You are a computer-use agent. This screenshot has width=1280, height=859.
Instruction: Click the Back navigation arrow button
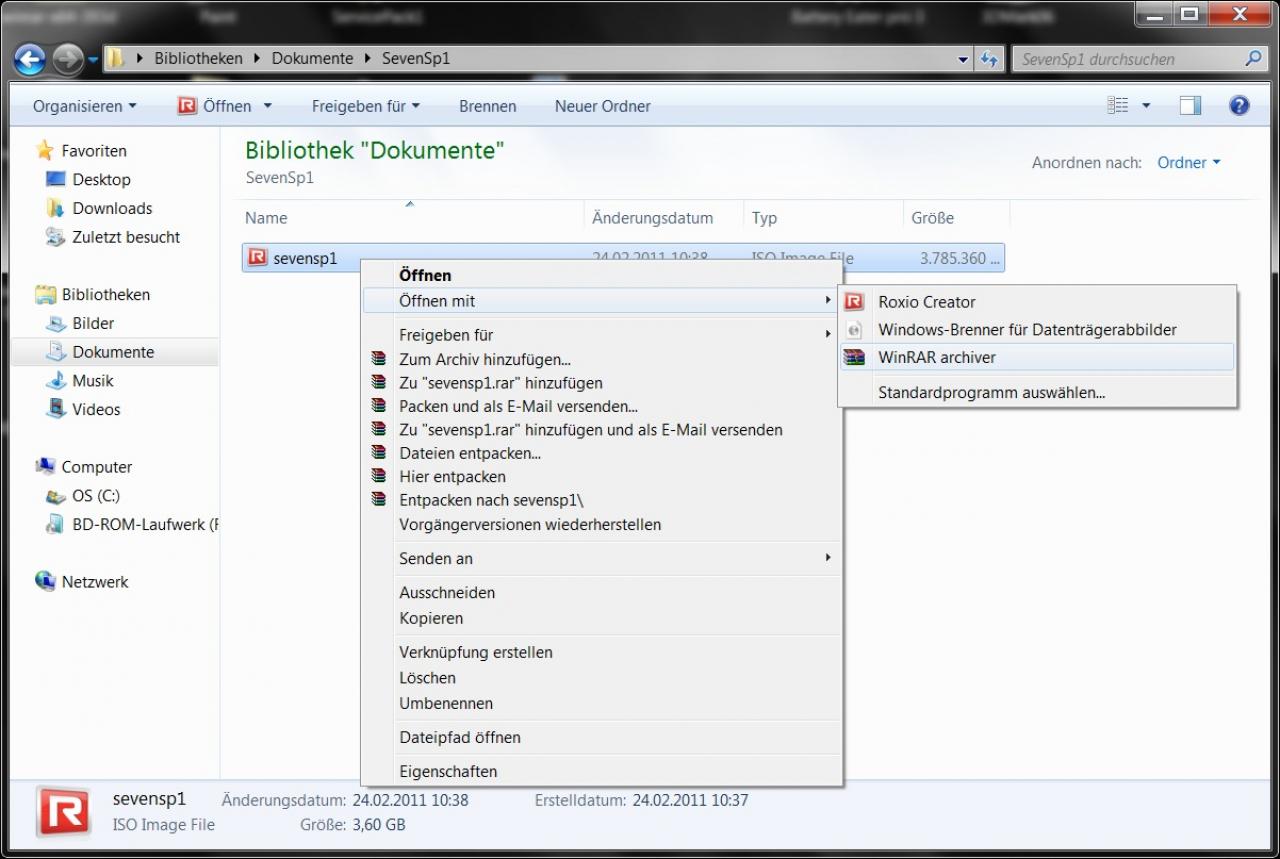pos(30,59)
